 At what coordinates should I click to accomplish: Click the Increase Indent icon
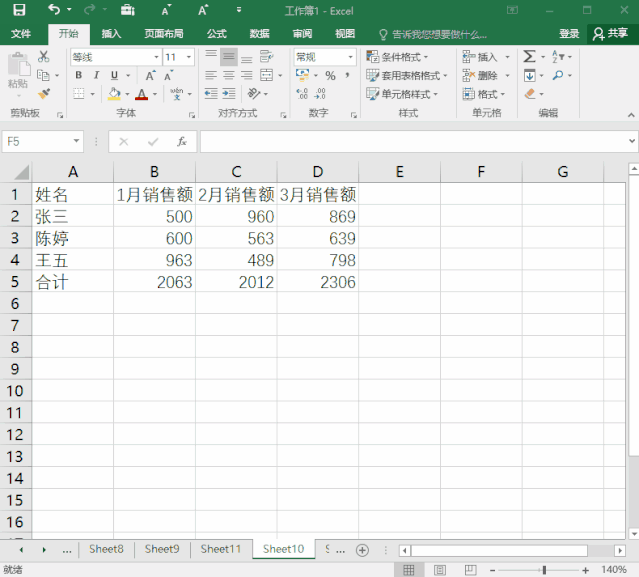229,94
